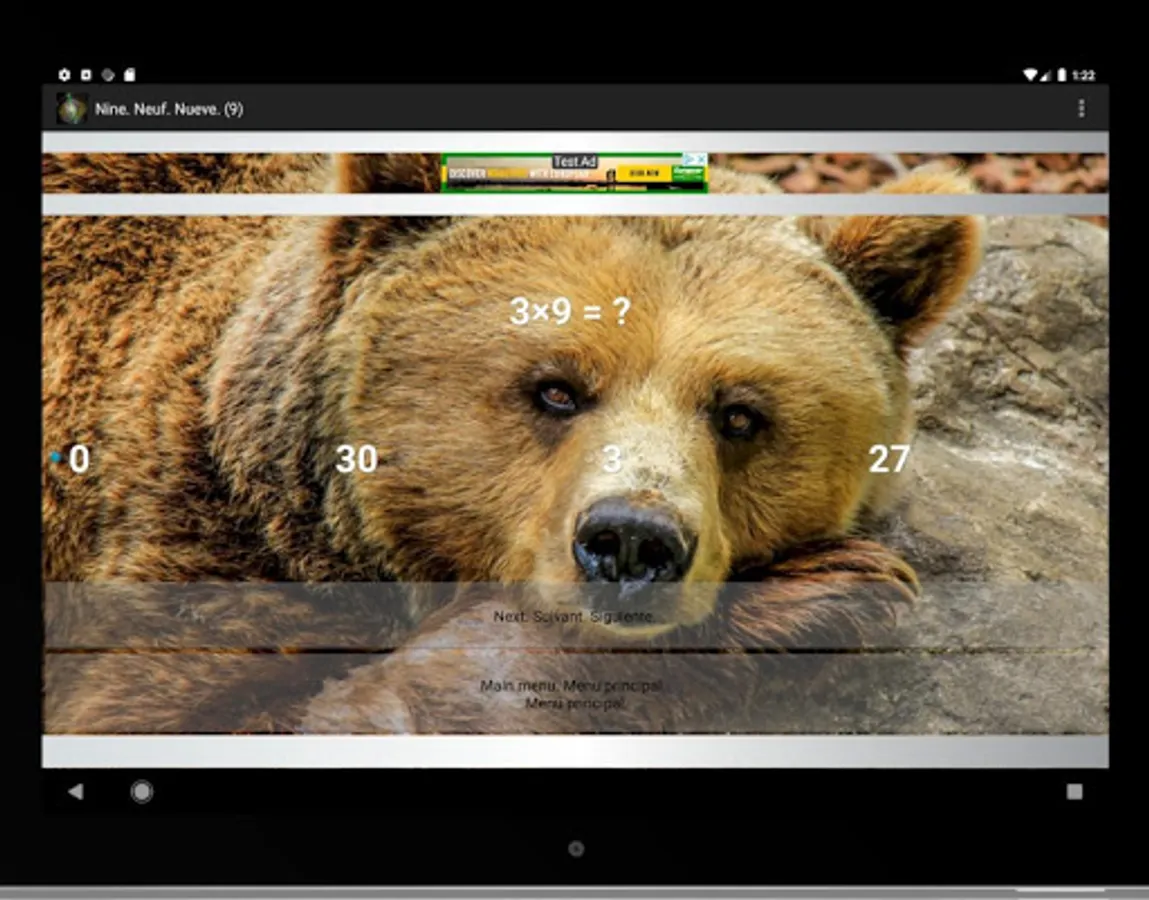Viewport: 1149px width, 900px height.
Task: Select radio answer 27
Action: pos(889,459)
